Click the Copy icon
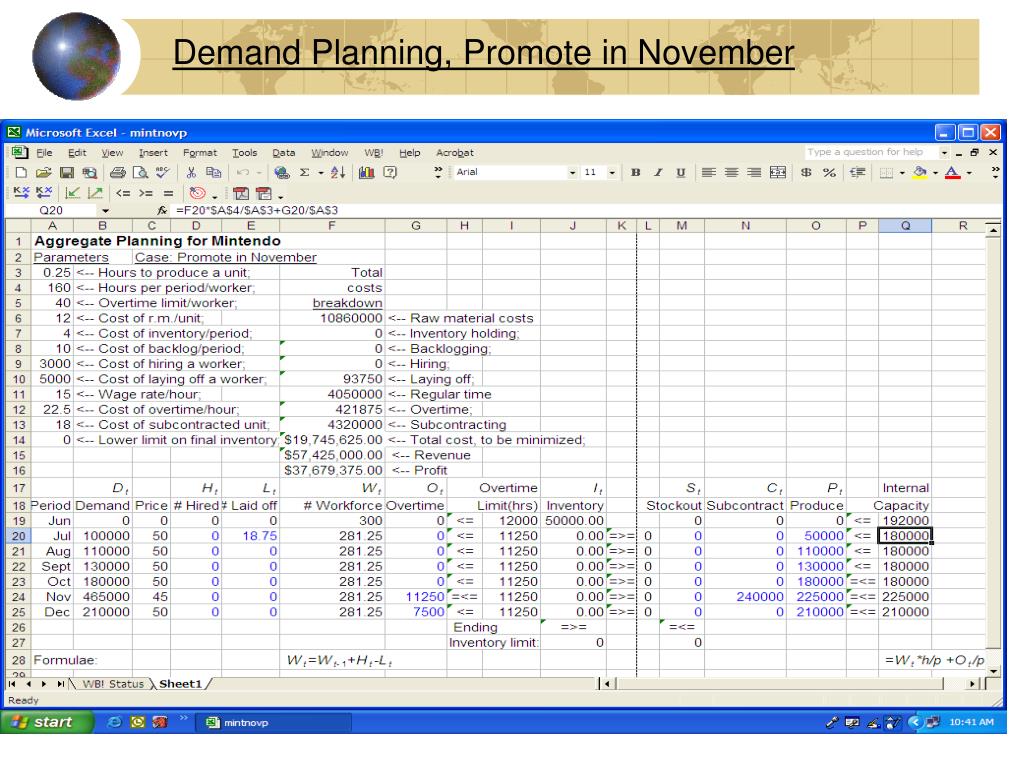The image size is (1024, 768). [214, 172]
